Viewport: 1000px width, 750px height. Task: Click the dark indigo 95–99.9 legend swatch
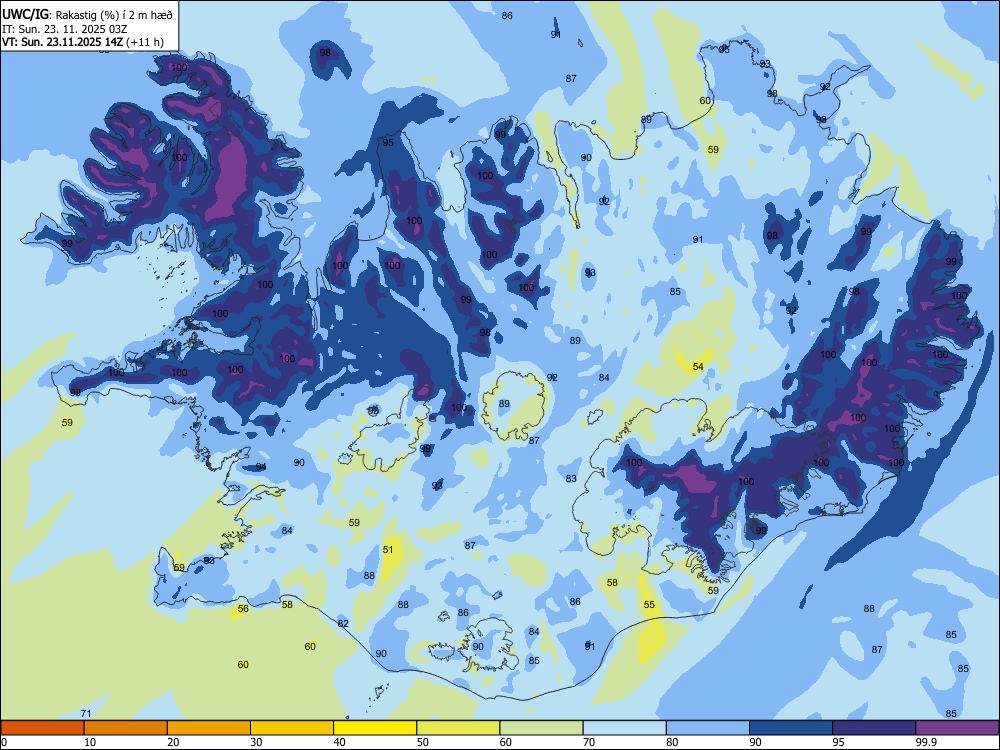point(874,728)
